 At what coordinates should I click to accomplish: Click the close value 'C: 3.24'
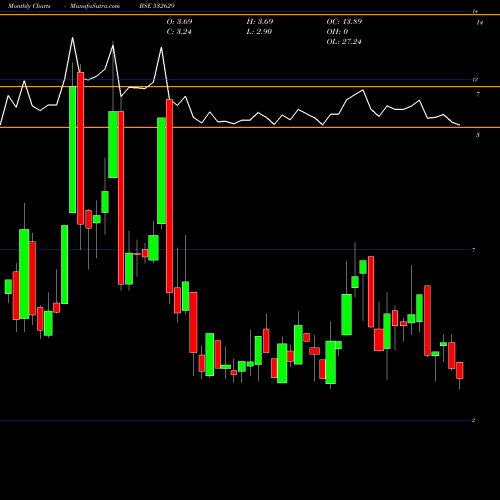[179, 32]
